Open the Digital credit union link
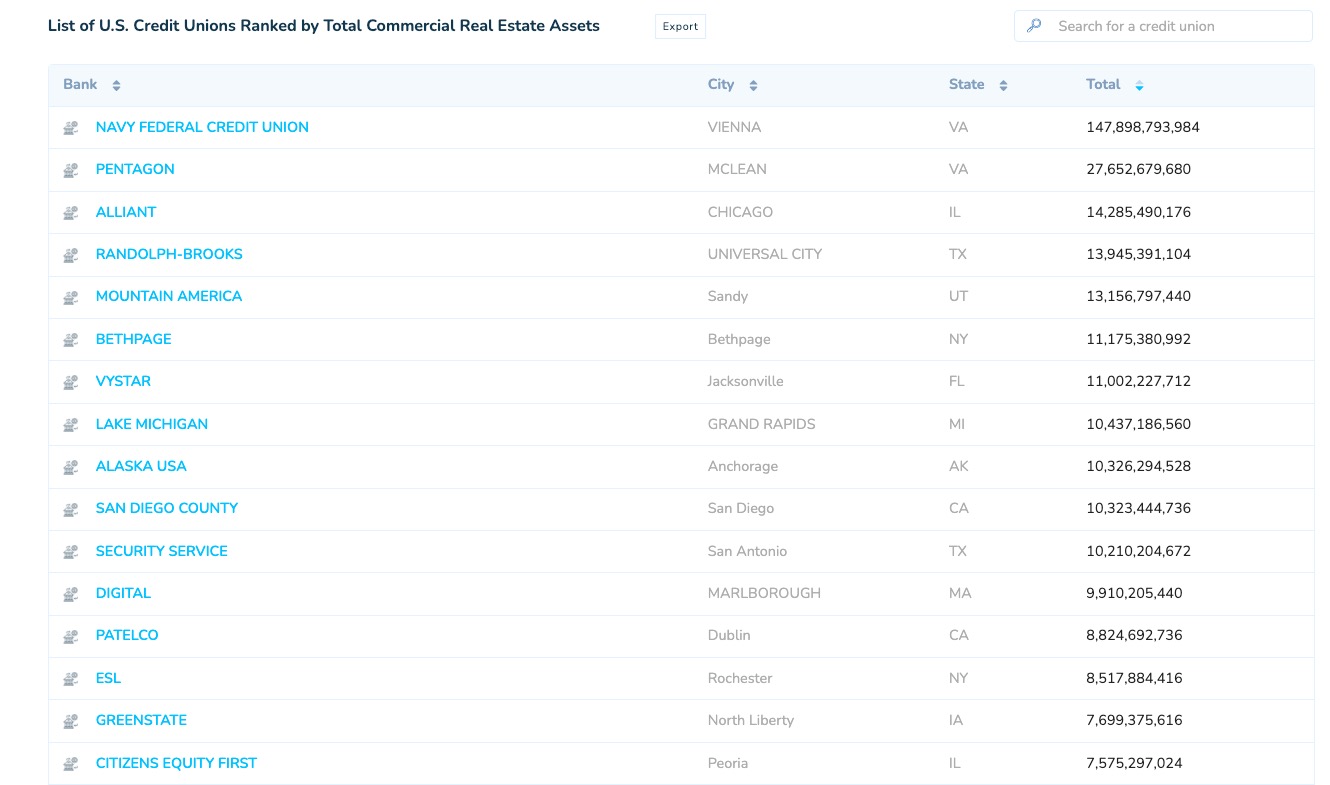Image resolution: width=1330 pixels, height=785 pixels. pos(123,593)
